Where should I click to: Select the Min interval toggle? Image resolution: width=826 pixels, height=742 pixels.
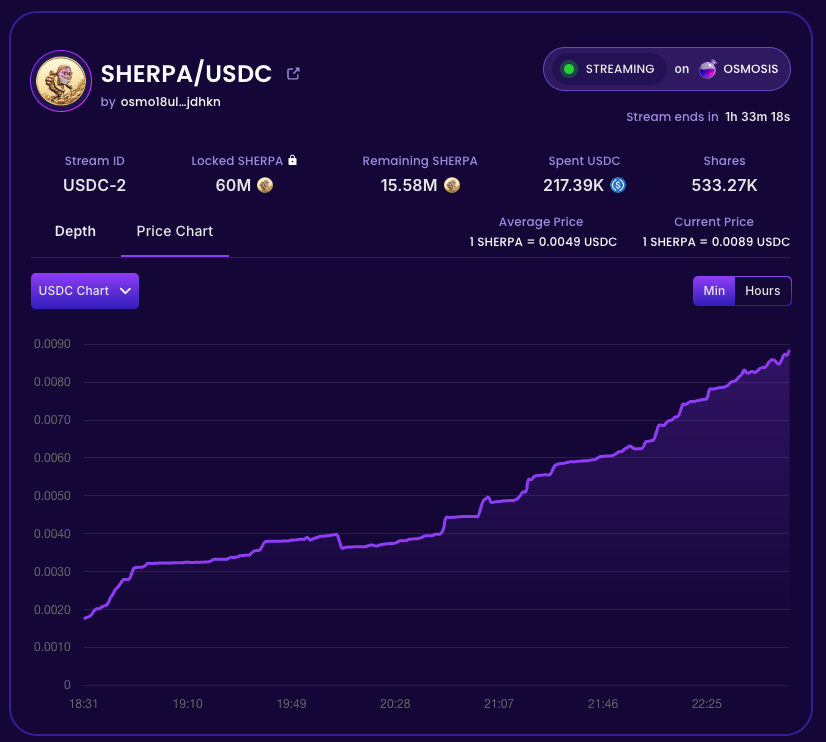(x=714, y=291)
